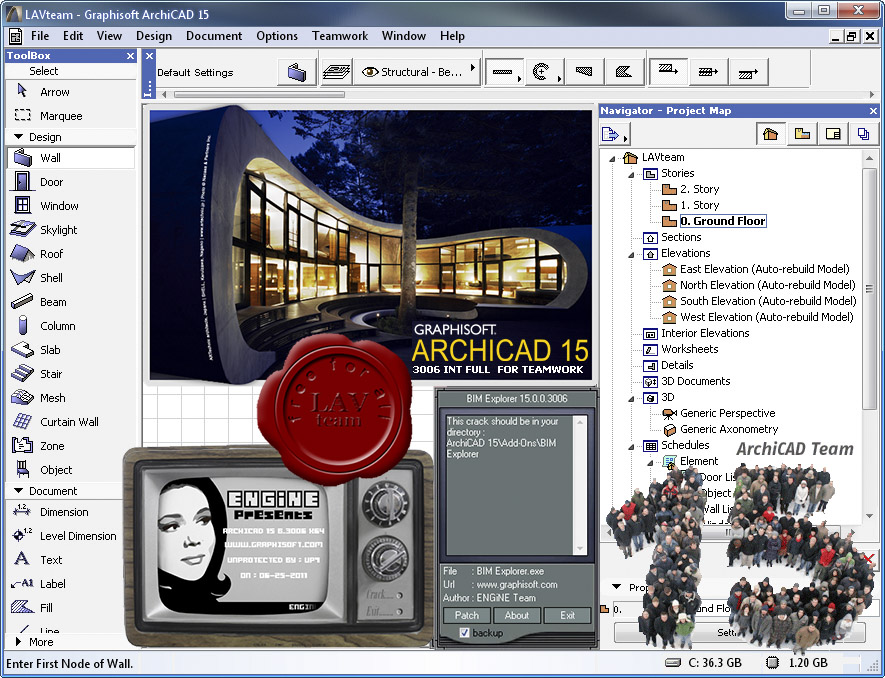Image resolution: width=885 pixels, height=678 pixels.
Task: Open the View menu
Action: click(x=109, y=36)
